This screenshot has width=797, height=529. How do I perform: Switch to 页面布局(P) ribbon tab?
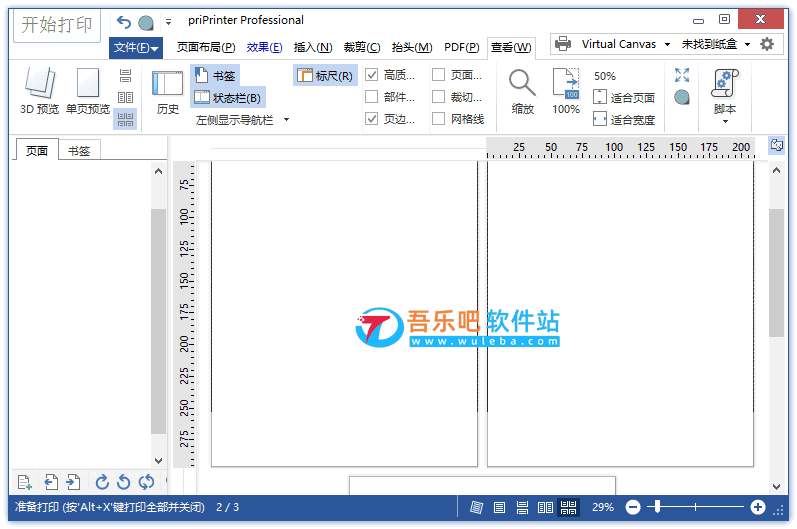(x=206, y=47)
